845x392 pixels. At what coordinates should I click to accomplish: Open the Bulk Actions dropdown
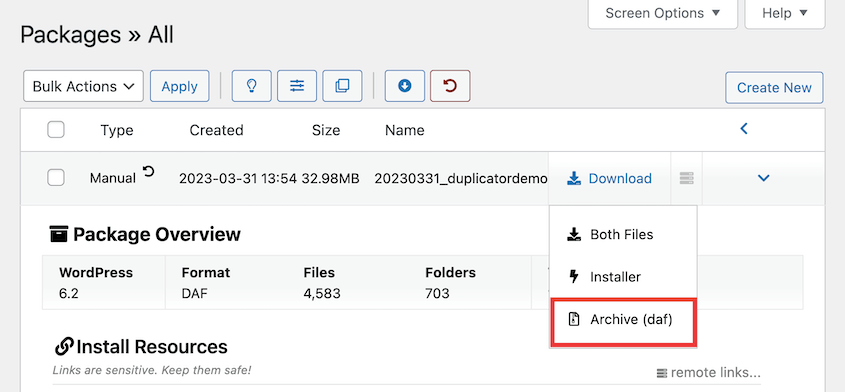pos(84,86)
